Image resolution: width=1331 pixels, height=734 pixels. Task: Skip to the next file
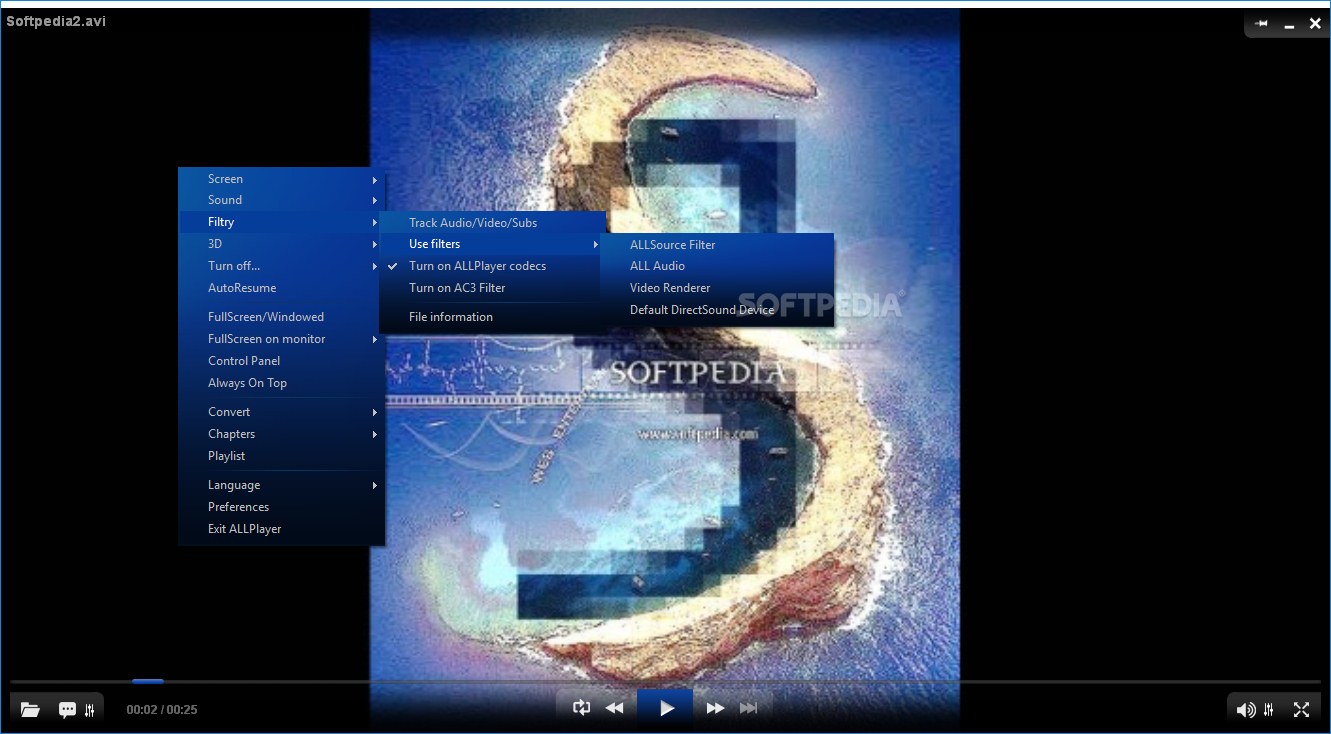[x=748, y=708]
